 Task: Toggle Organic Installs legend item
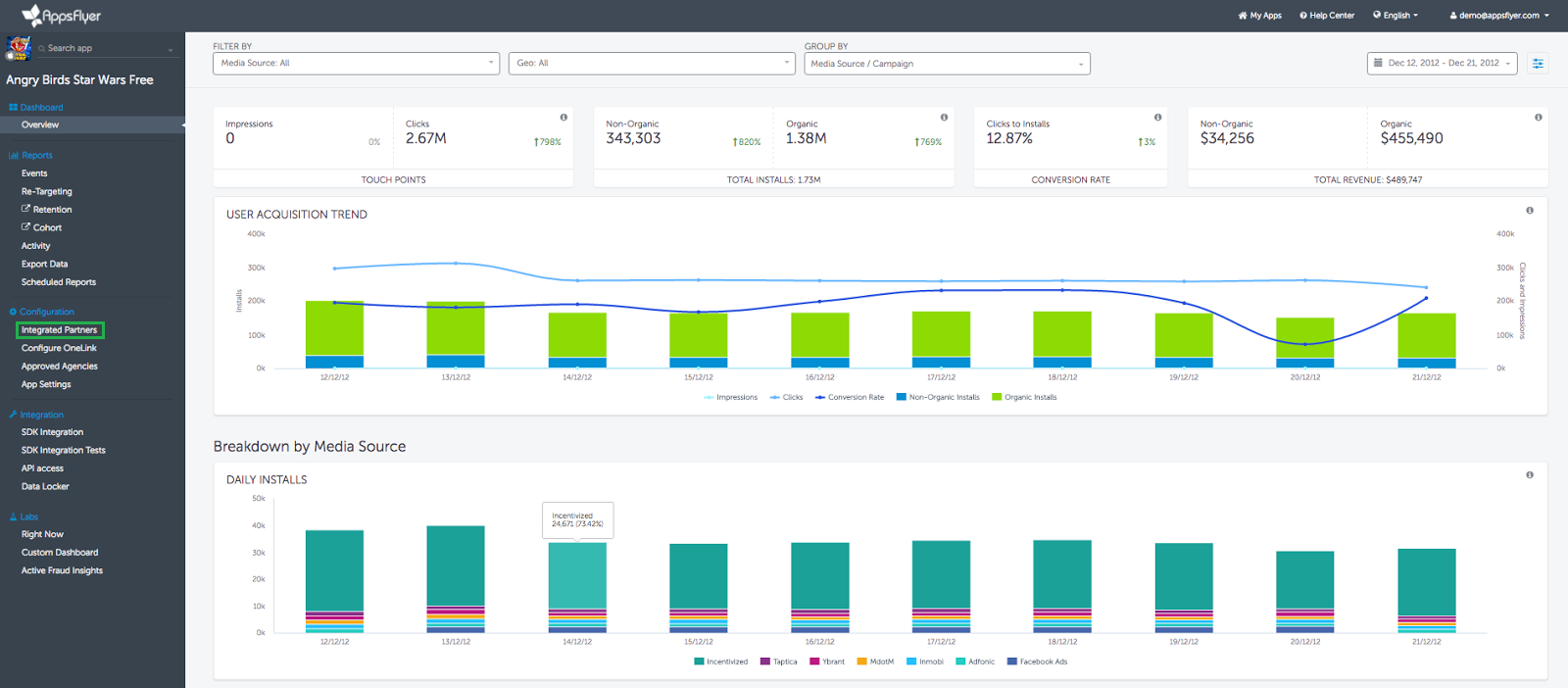pyautogui.click(x=1024, y=398)
